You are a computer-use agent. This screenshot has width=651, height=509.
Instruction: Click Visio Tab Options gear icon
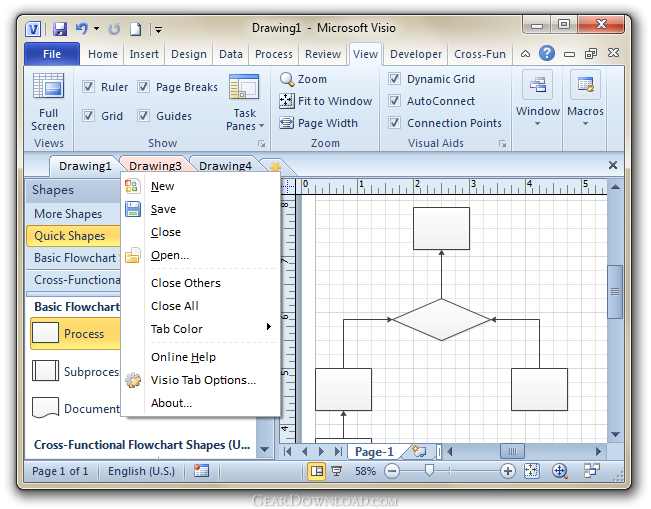pyautogui.click(x=133, y=380)
